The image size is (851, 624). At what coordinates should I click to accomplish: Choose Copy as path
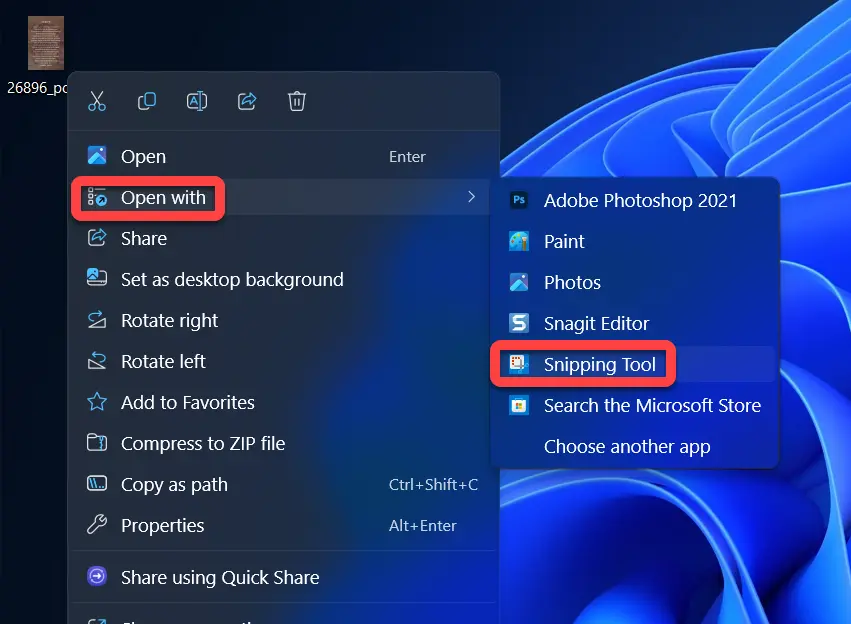coord(283,485)
